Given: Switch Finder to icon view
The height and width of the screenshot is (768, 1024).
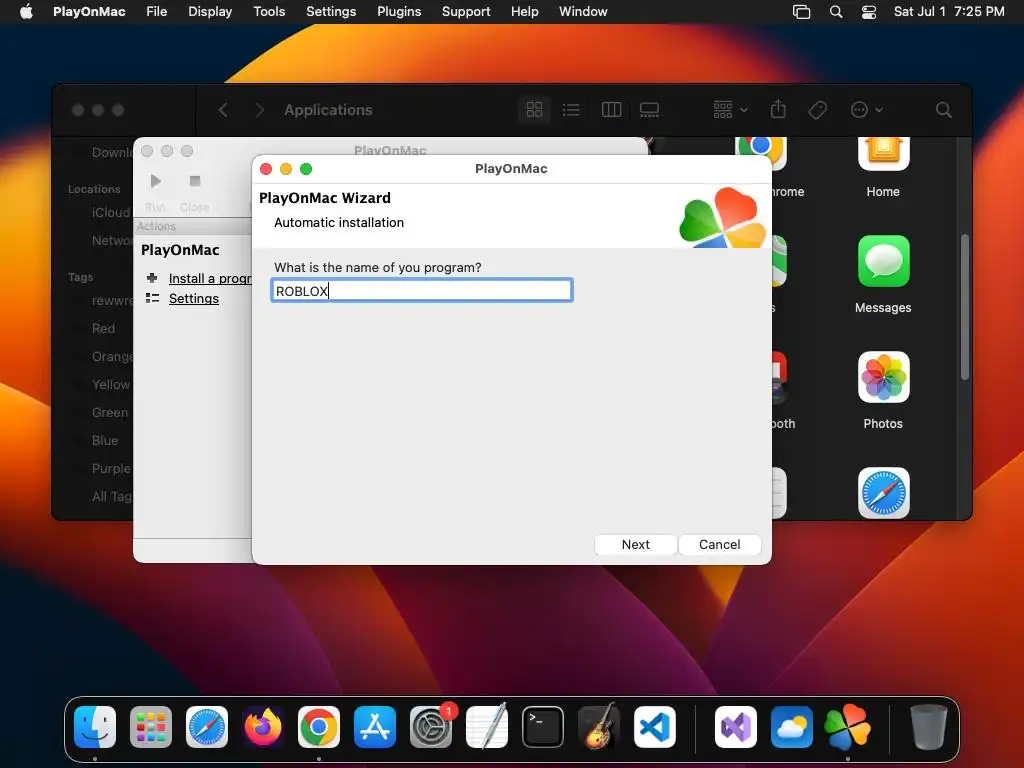Looking at the screenshot, I should (534, 109).
